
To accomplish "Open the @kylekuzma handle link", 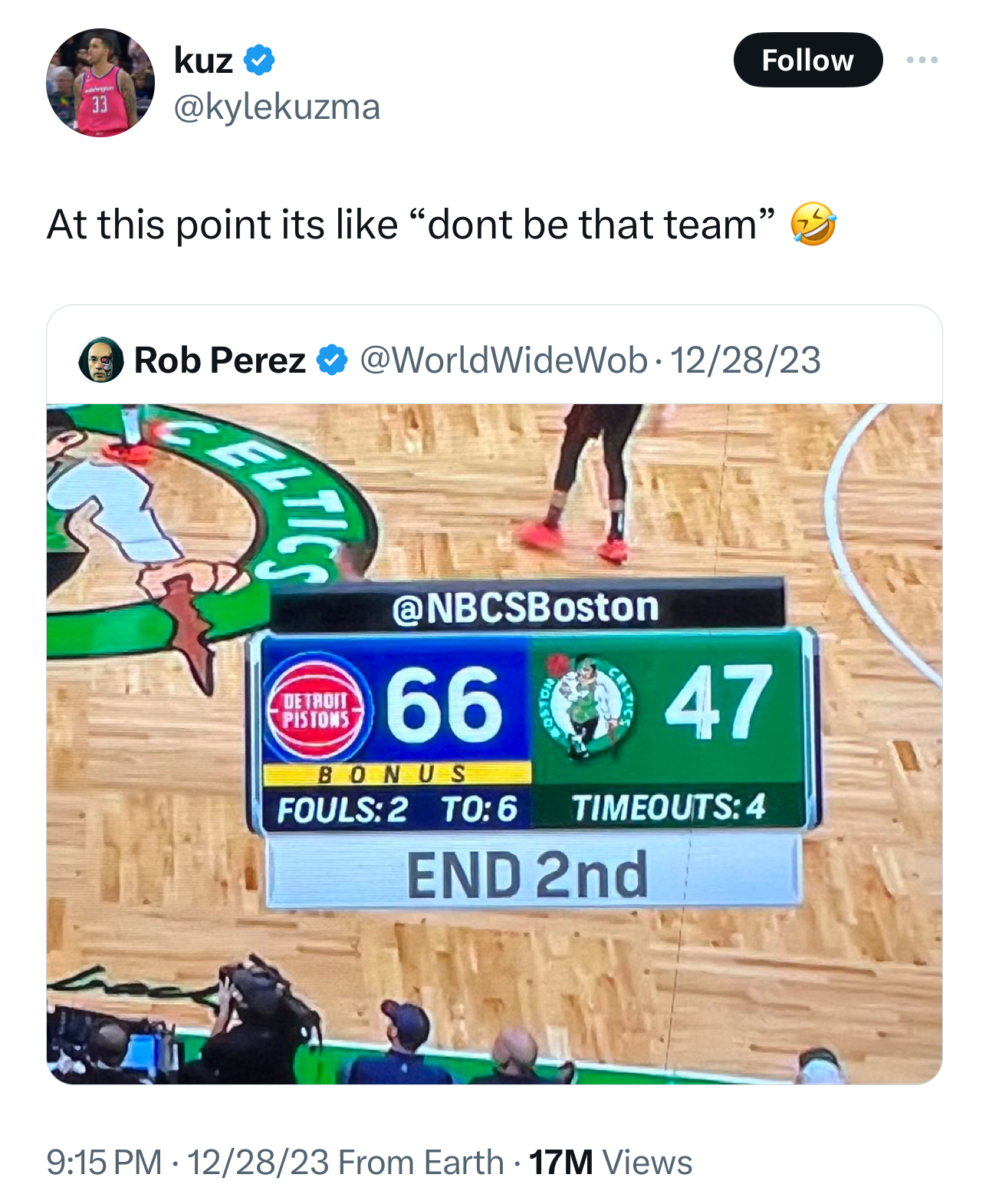I will (277, 107).
